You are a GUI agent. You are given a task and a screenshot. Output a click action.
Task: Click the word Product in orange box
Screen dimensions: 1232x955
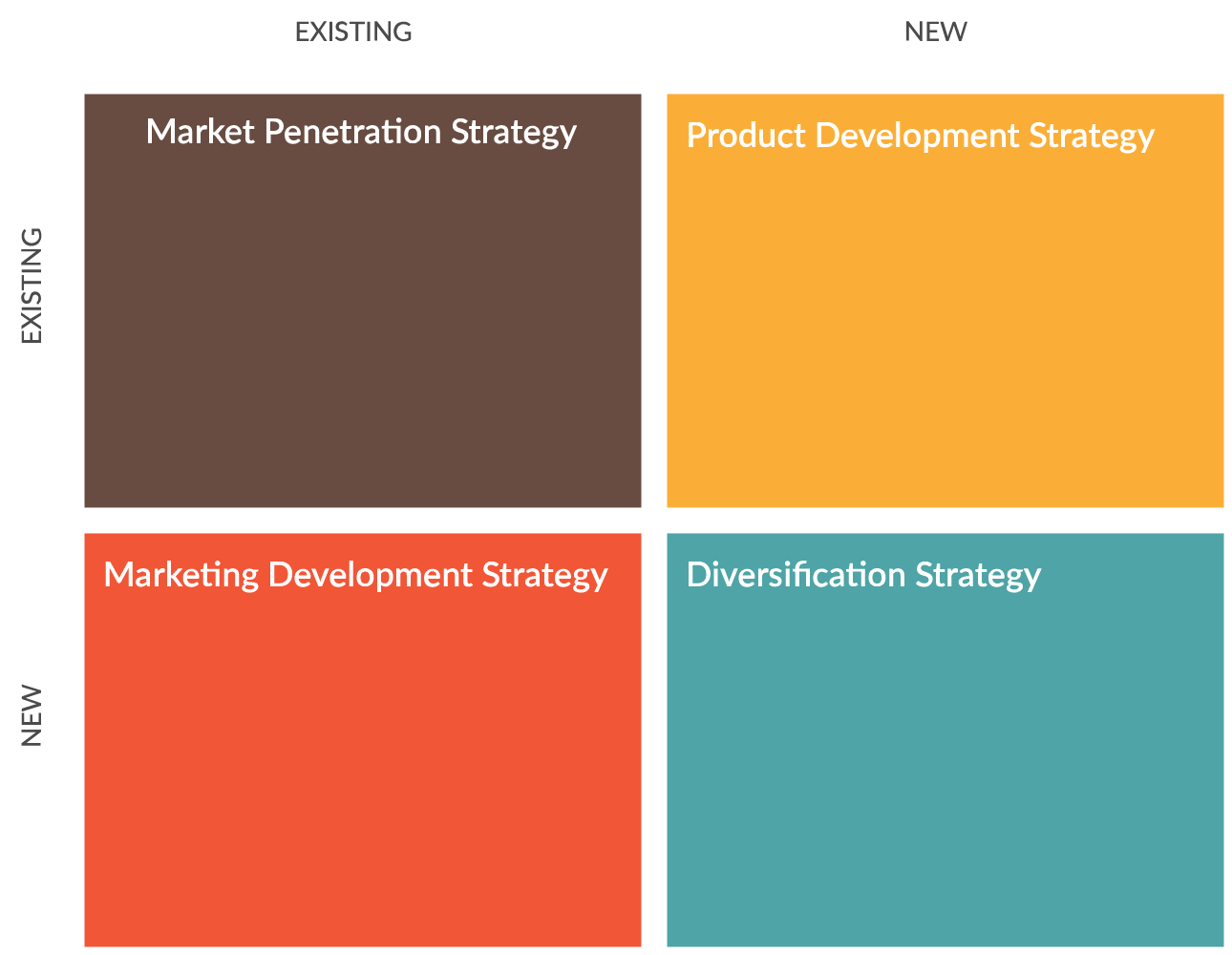tap(747, 136)
